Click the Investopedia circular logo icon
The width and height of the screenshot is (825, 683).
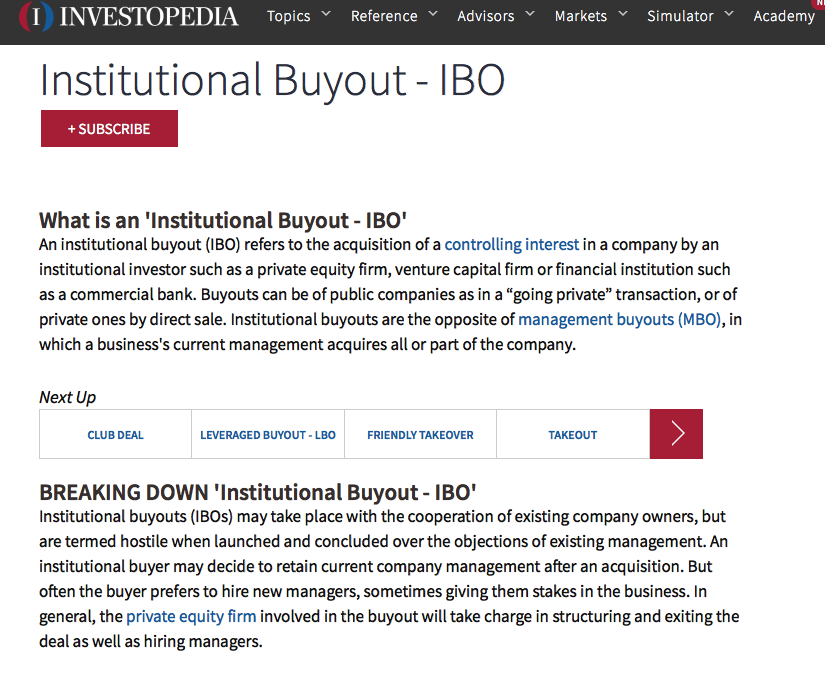(x=36, y=17)
